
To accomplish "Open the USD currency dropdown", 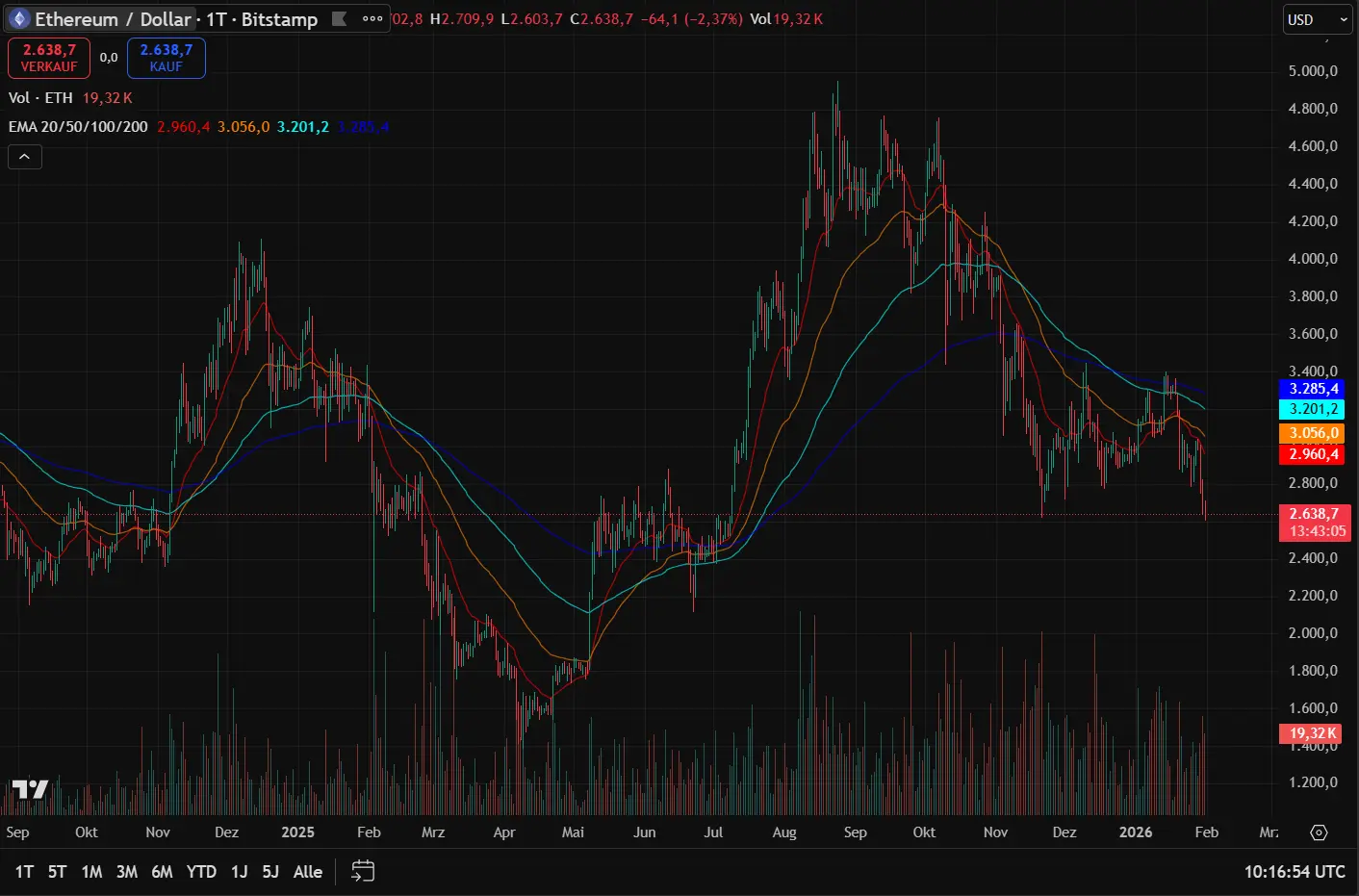I will 1317,19.
